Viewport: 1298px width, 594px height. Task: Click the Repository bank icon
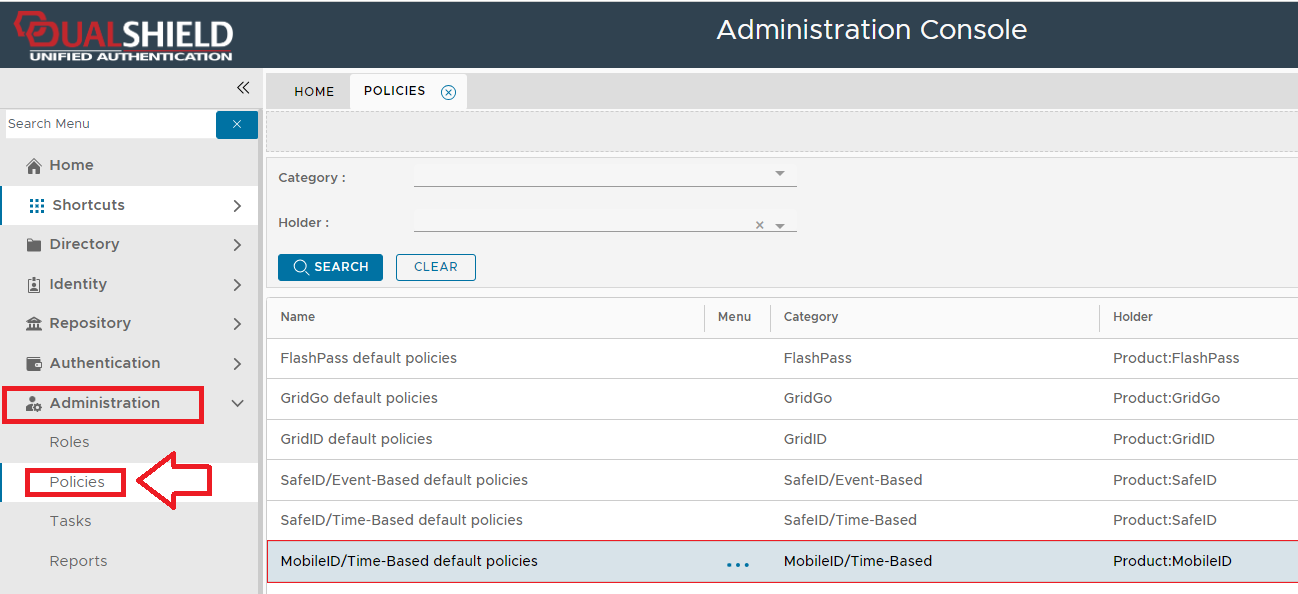coord(34,324)
